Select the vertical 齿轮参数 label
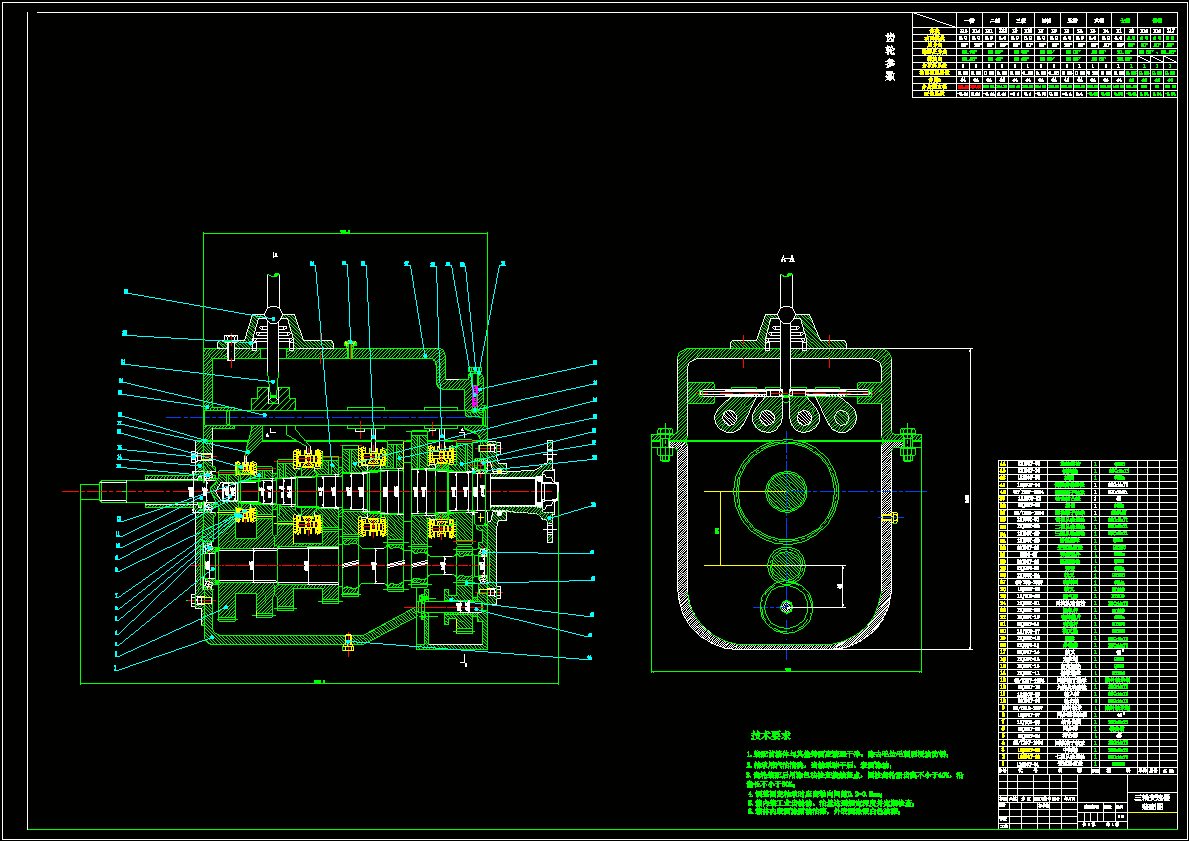Screen dimensions: 1189x841 [x=889, y=57]
